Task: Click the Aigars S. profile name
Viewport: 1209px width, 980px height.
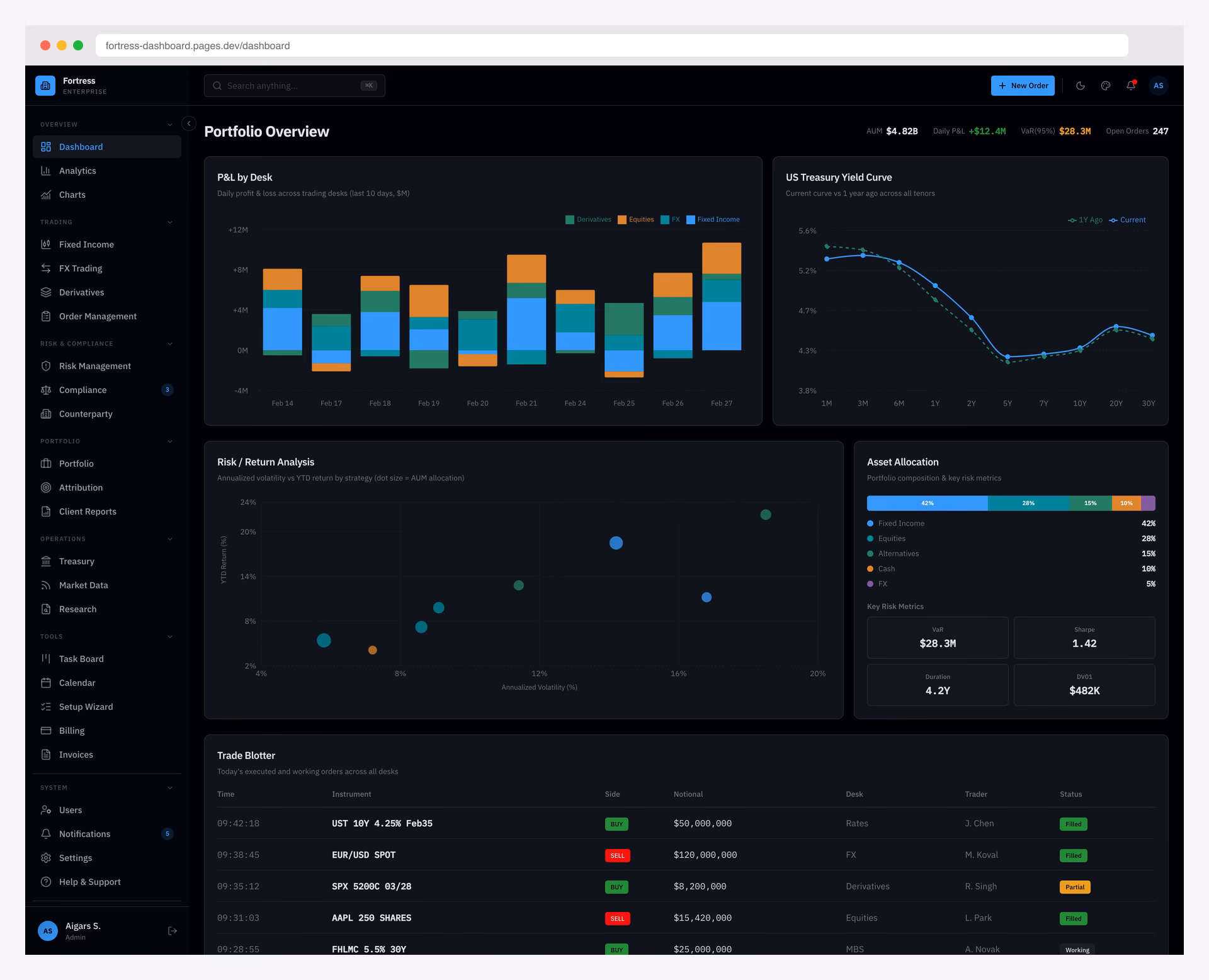Action: coord(83,926)
